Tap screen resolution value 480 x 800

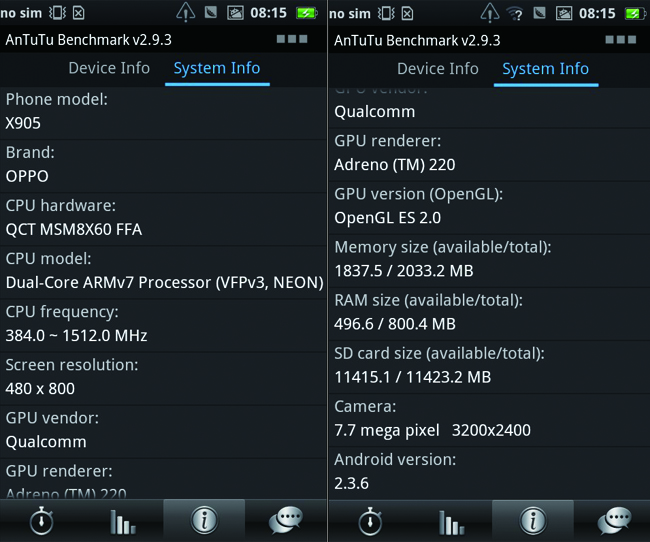40,389
